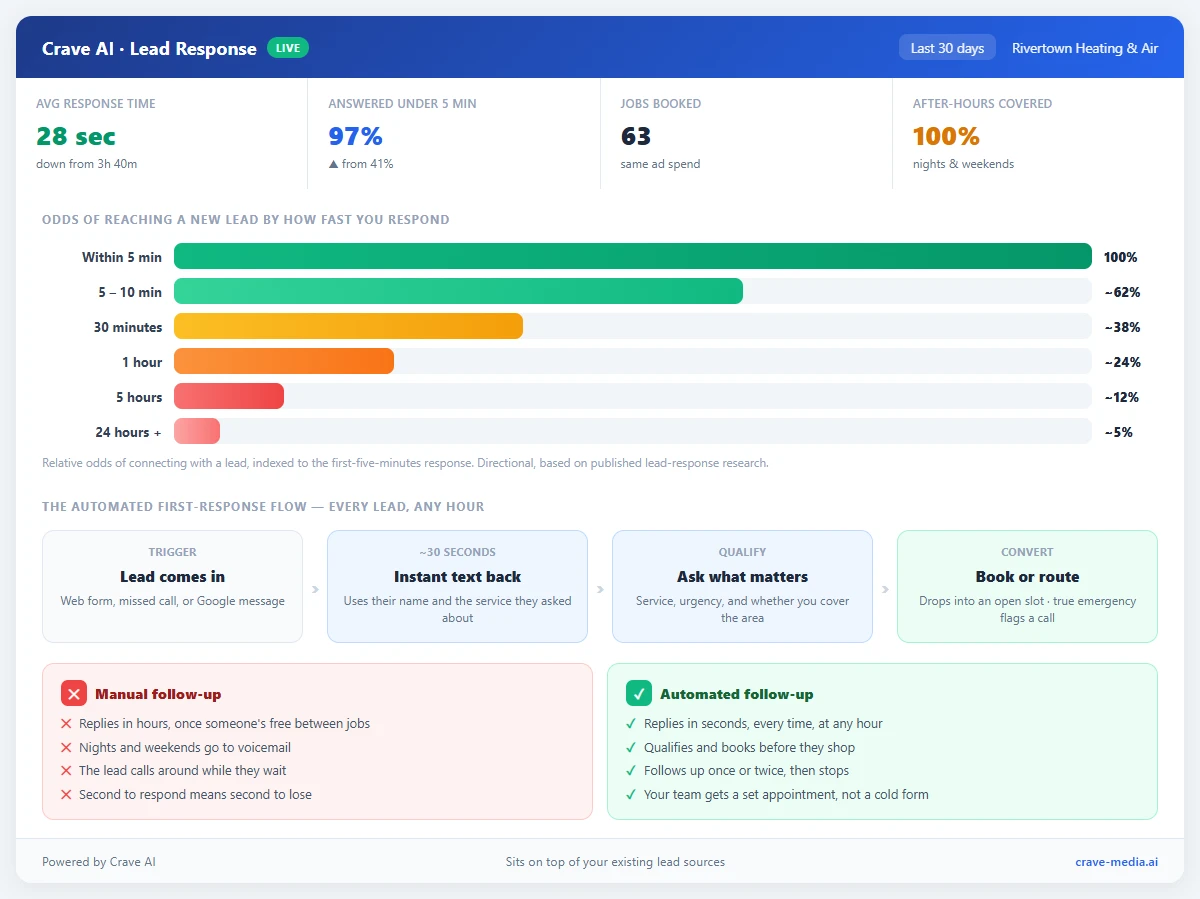Click checkmark beside 'Your team gets a set appointment'

coord(631,795)
